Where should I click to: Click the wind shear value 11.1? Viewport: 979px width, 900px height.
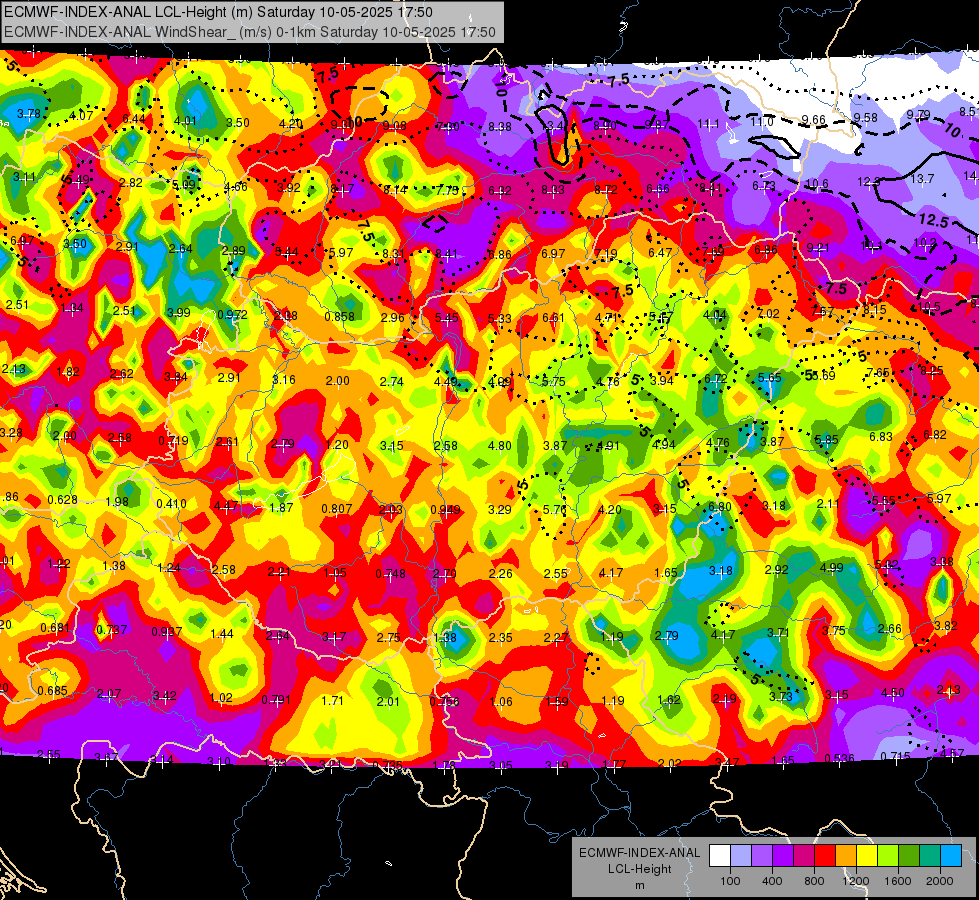(x=709, y=124)
